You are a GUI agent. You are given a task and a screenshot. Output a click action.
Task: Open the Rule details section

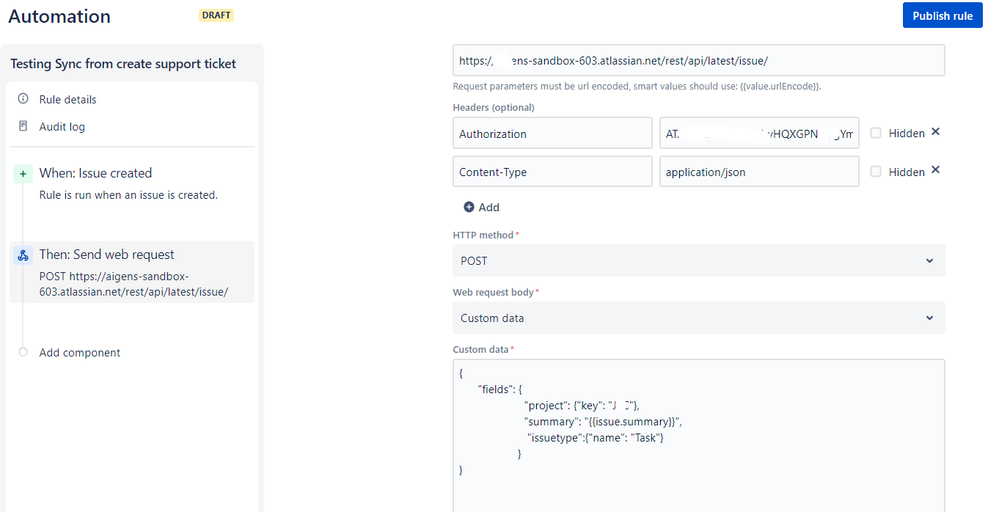68,99
